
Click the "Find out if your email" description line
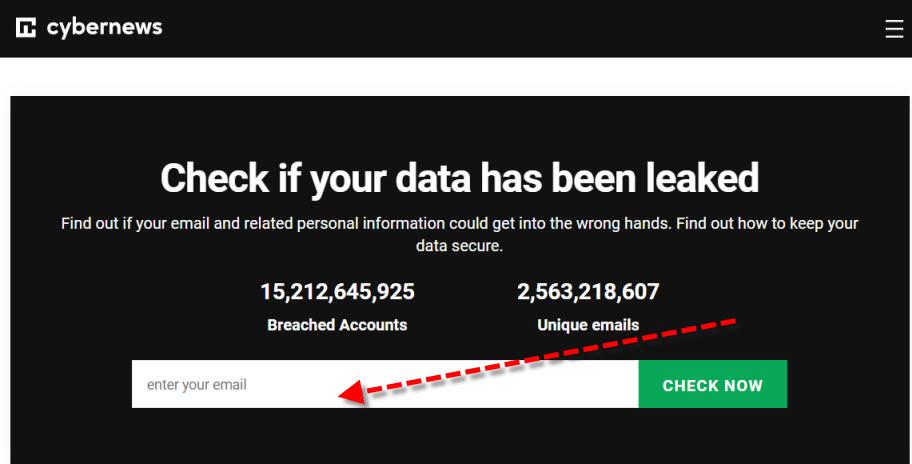point(459,224)
